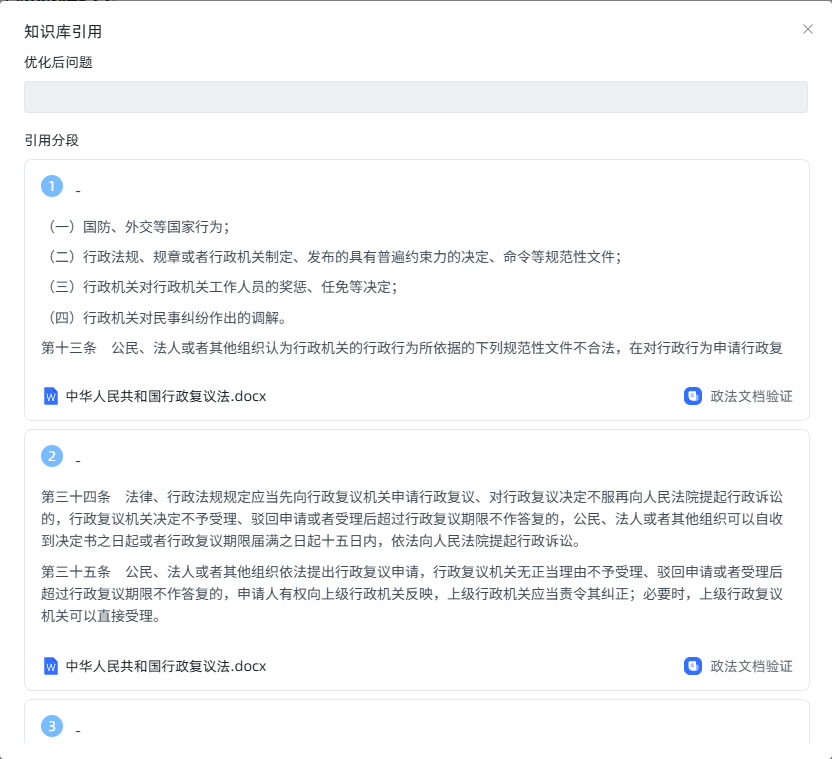832x759 pixels.
Task: Open Word file icon in citation 1
Action: click(51, 396)
